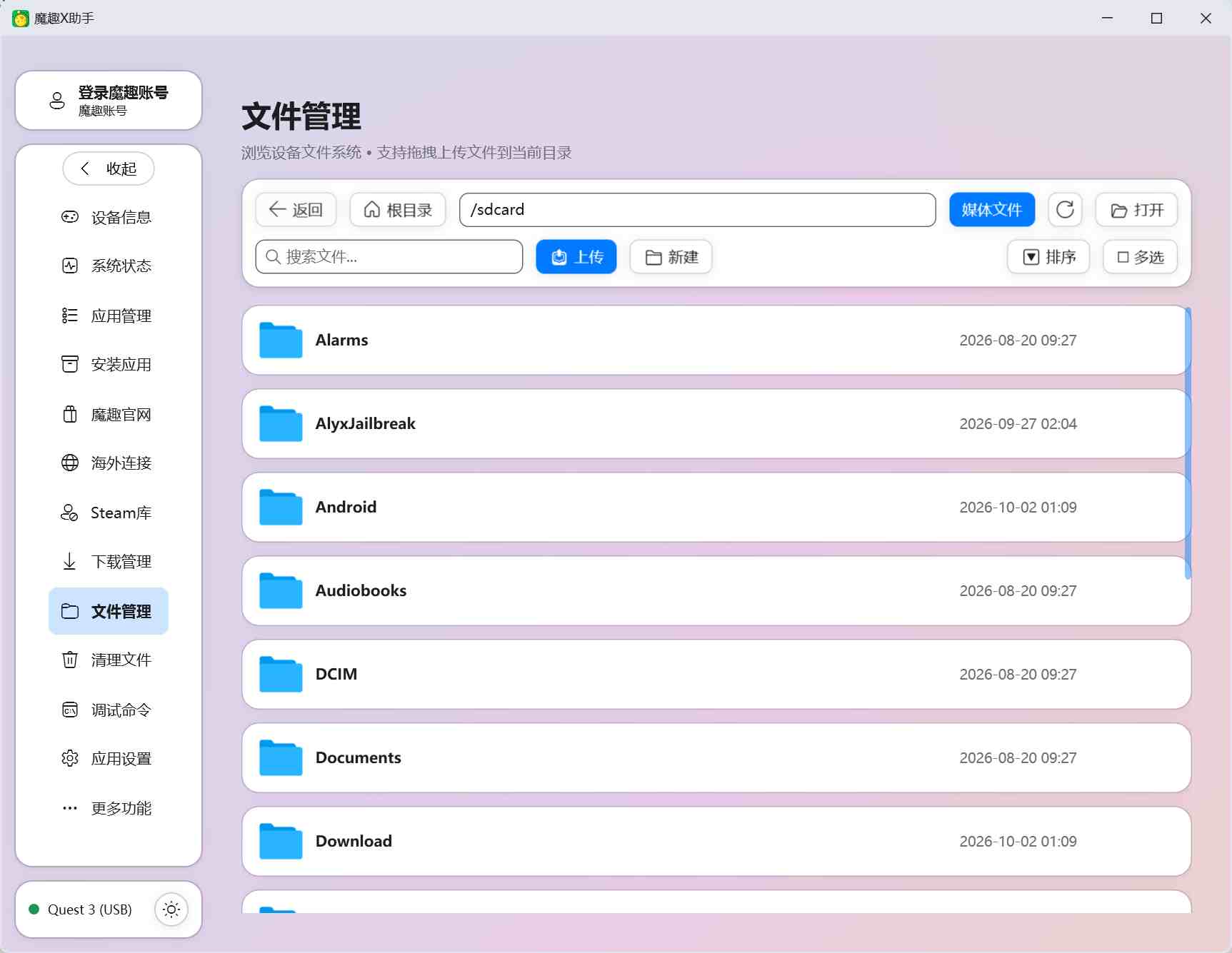Click the 打开 open folder button
1232x953 pixels.
[1136, 210]
